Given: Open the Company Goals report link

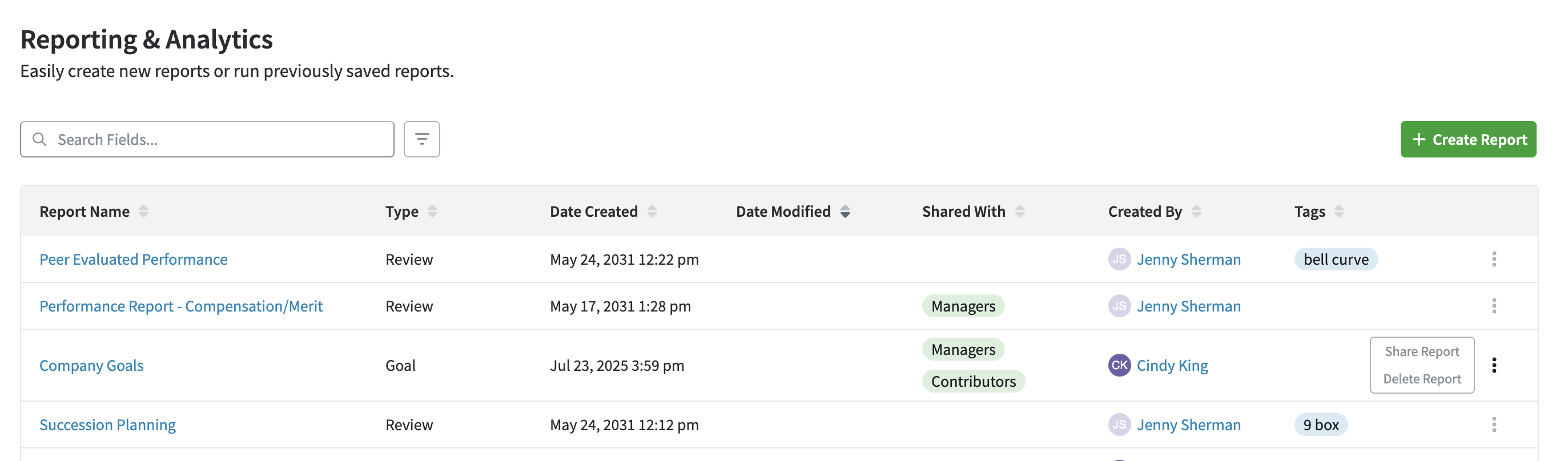Looking at the screenshot, I should pos(91,365).
